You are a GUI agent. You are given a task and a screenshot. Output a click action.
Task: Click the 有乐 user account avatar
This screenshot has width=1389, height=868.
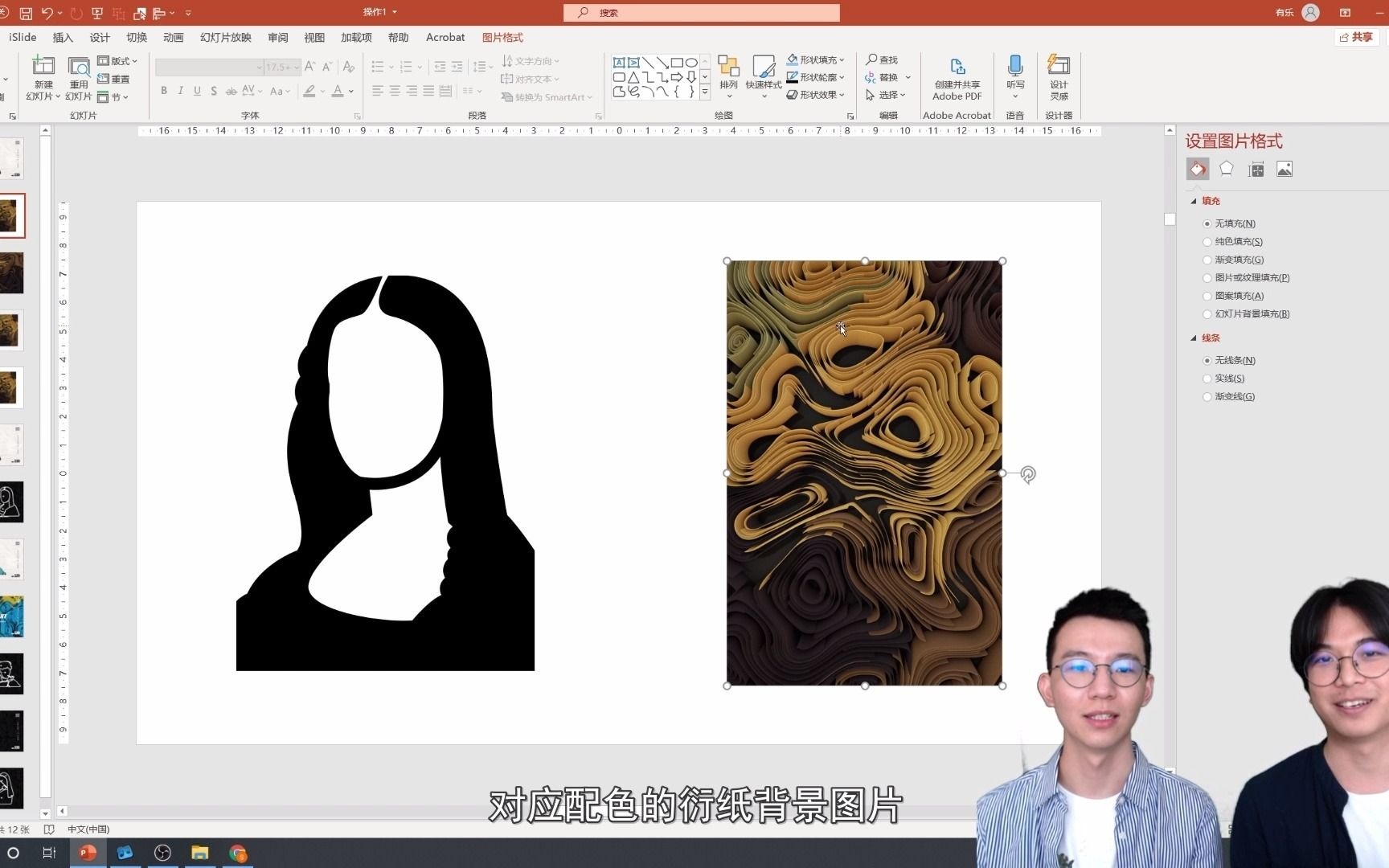pyautogui.click(x=1311, y=13)
